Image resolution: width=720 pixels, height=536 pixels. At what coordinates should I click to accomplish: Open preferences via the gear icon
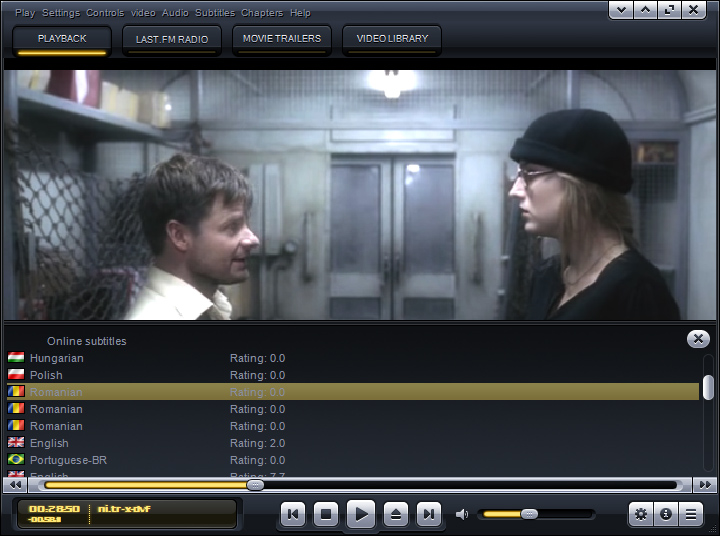[641, 514]
